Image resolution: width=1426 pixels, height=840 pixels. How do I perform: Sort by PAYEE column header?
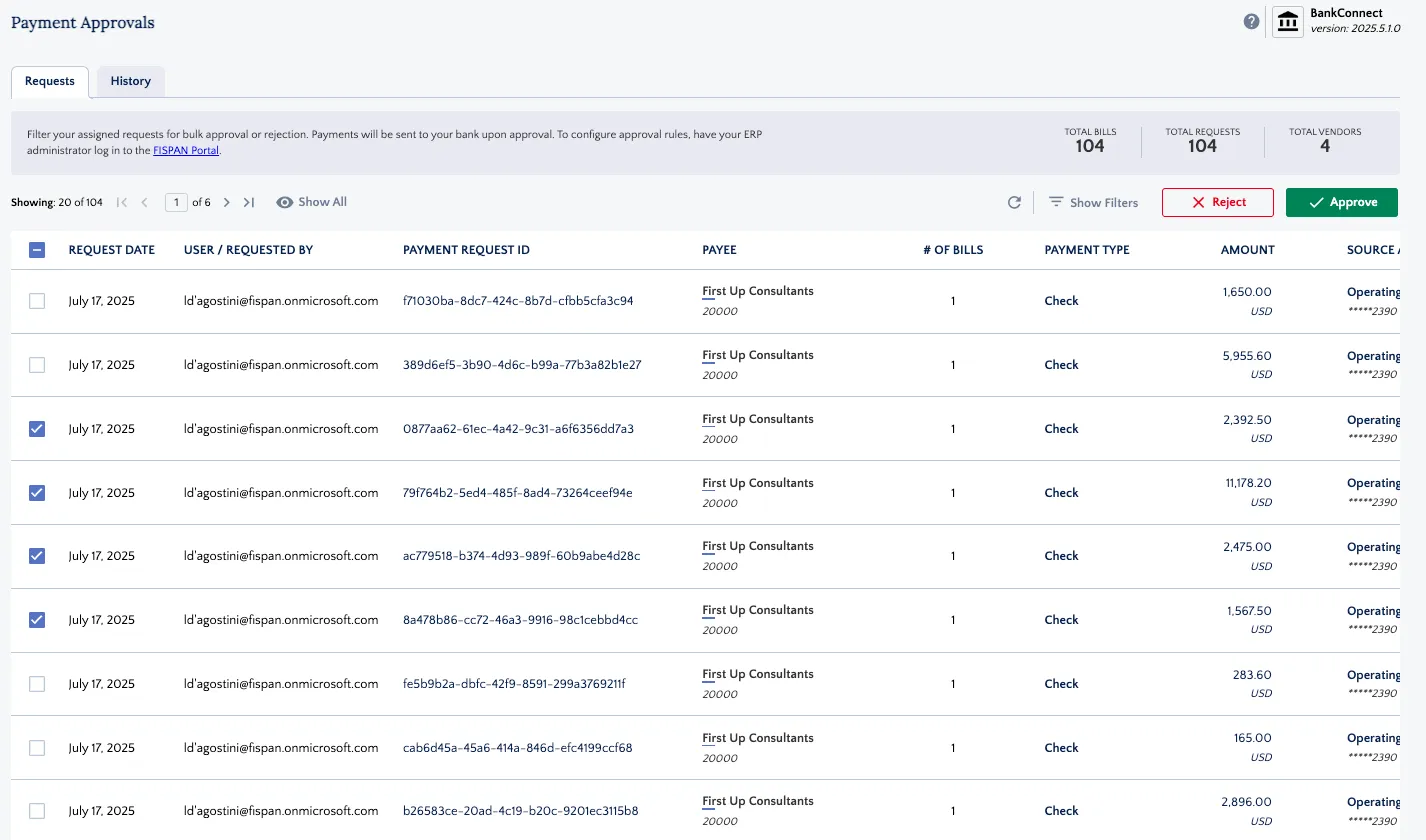coord(719,250)
